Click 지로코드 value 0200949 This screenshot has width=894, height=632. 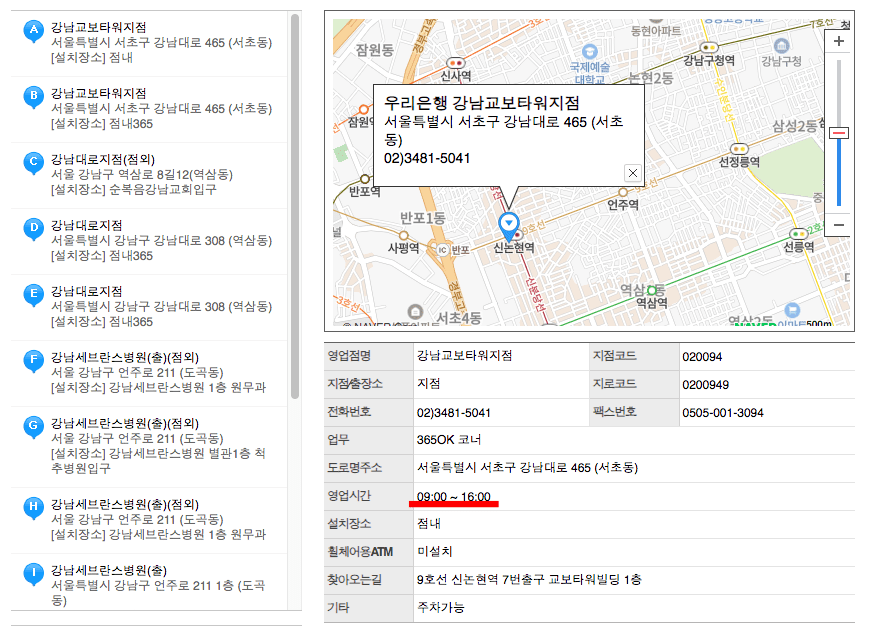705,385
